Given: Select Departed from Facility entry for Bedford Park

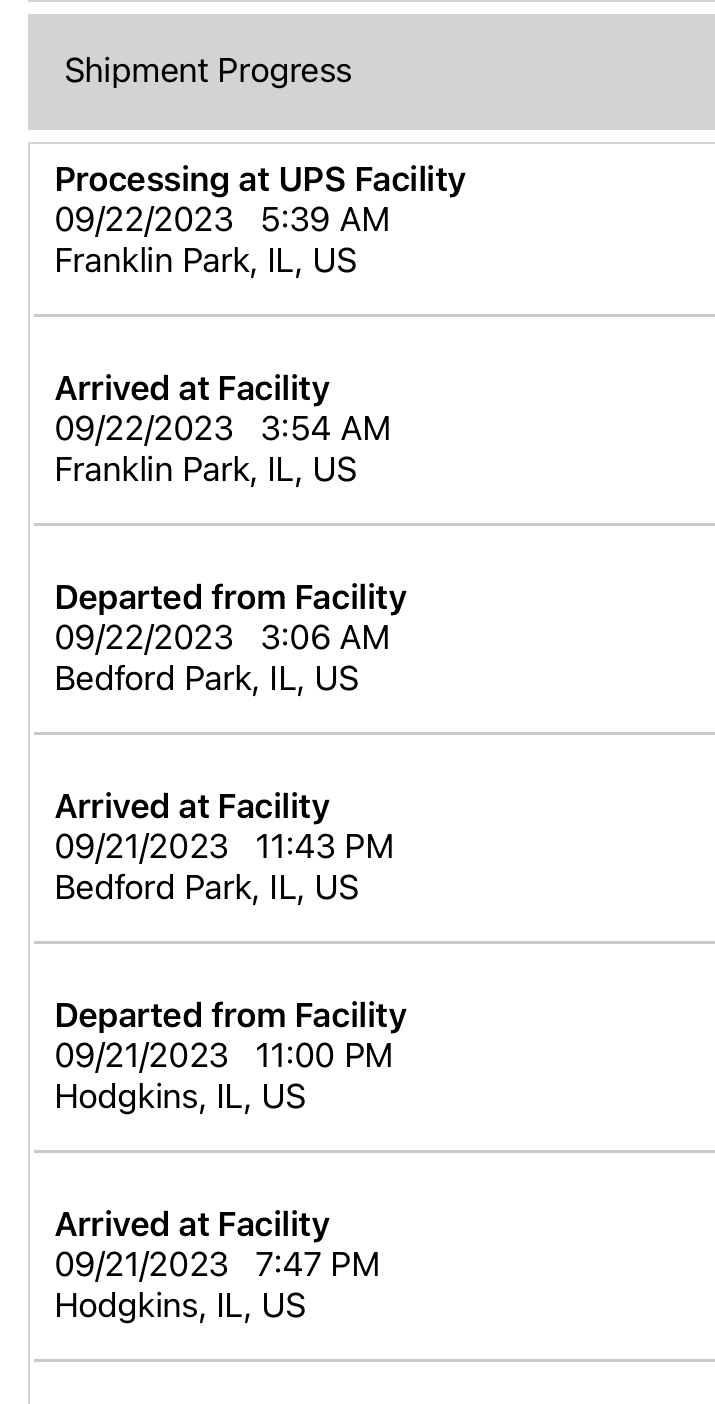Looking at the screenshot, I should [230, 597].
